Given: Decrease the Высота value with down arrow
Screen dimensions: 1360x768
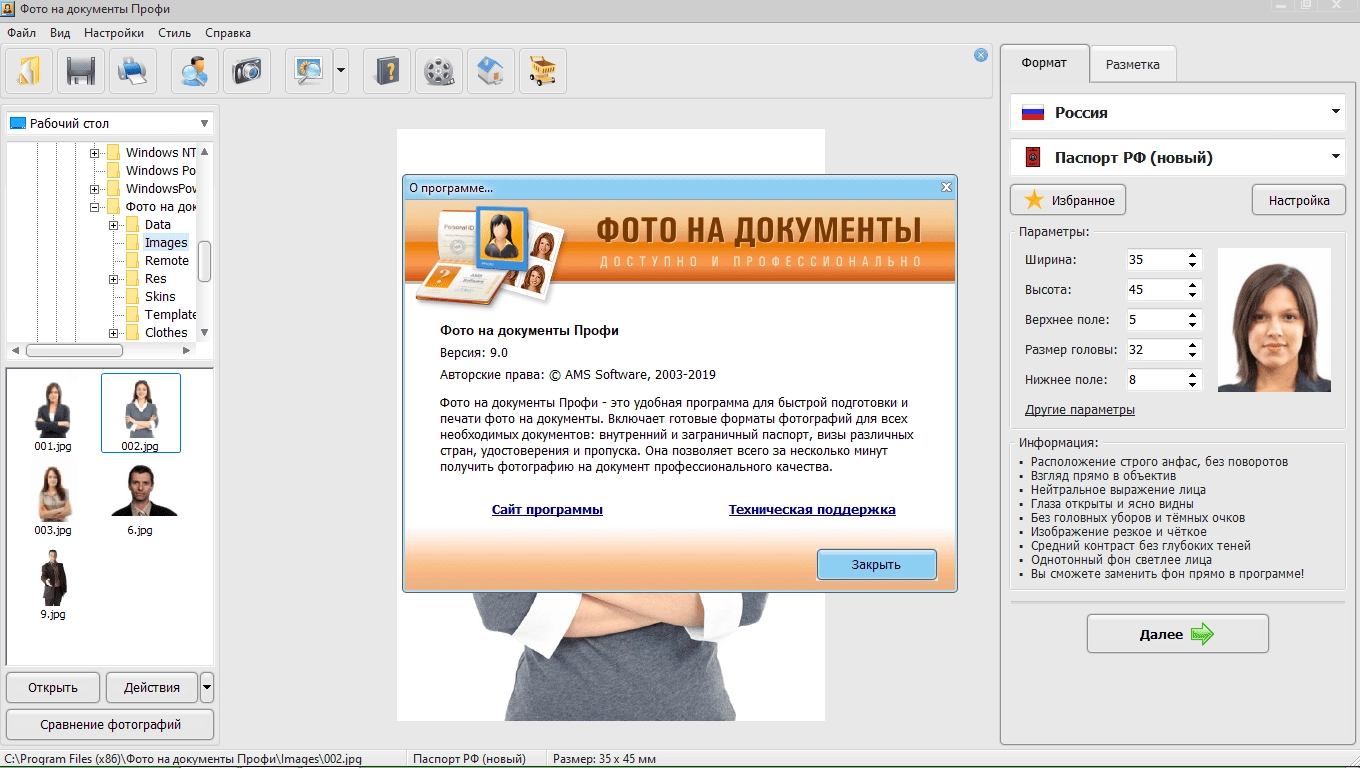Looking at the screenshot, I should (1193, 295).
